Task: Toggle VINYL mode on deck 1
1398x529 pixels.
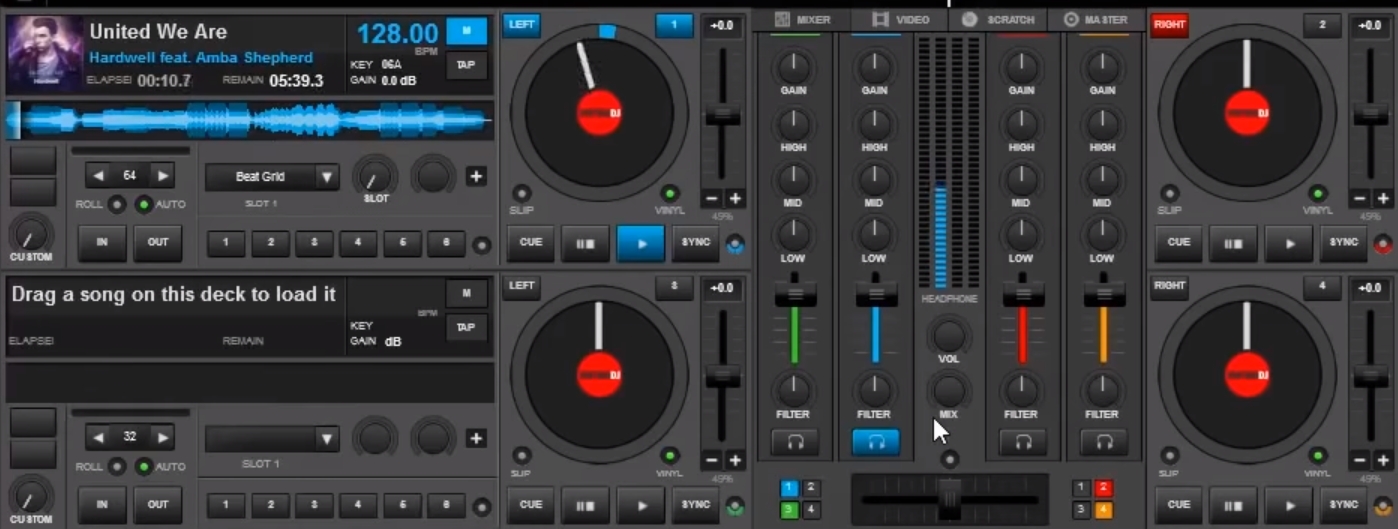Action: (x=670, y=193)
